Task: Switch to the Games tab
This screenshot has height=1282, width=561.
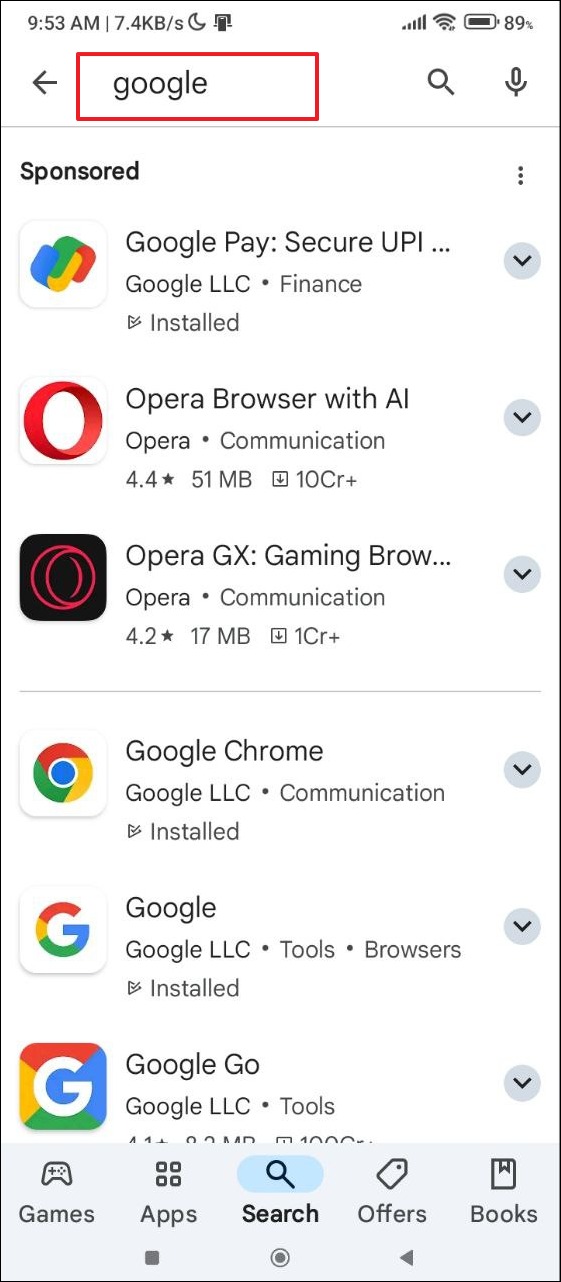Action: pos(57,1192)
